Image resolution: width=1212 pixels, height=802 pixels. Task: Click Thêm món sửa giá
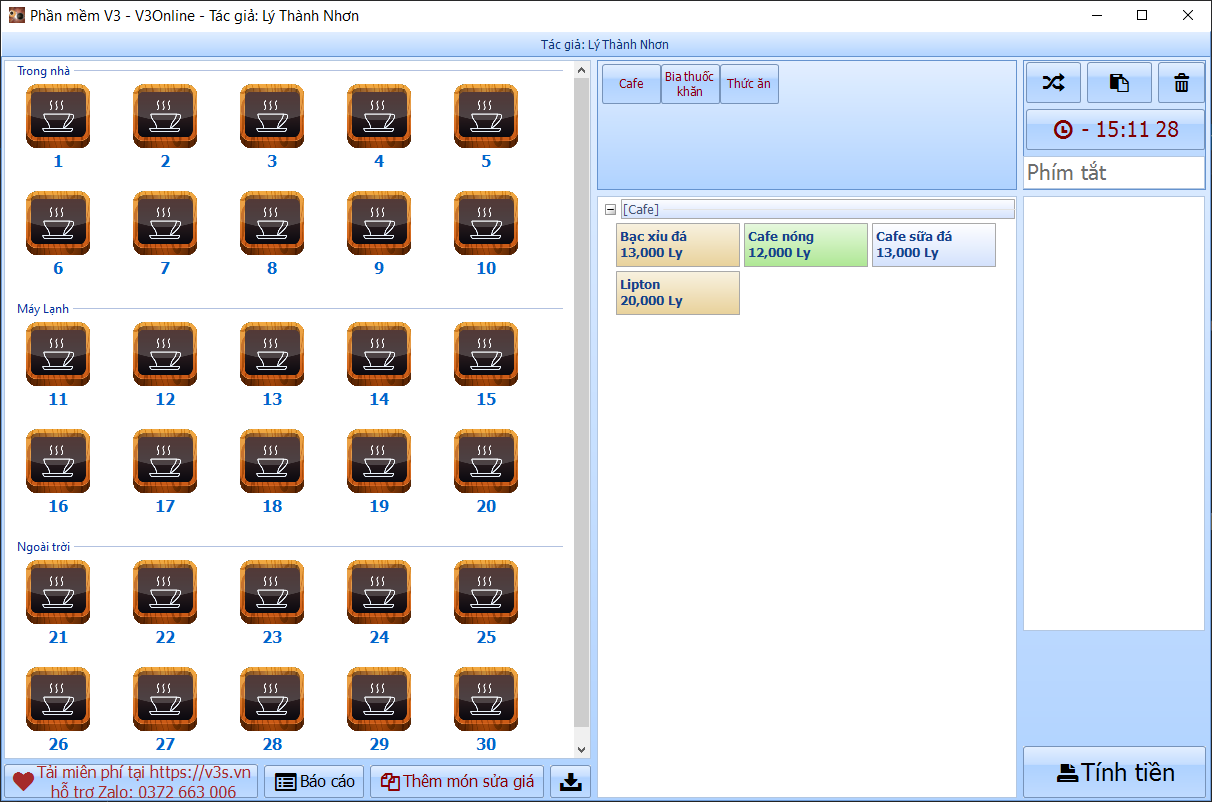click(457, 781)
